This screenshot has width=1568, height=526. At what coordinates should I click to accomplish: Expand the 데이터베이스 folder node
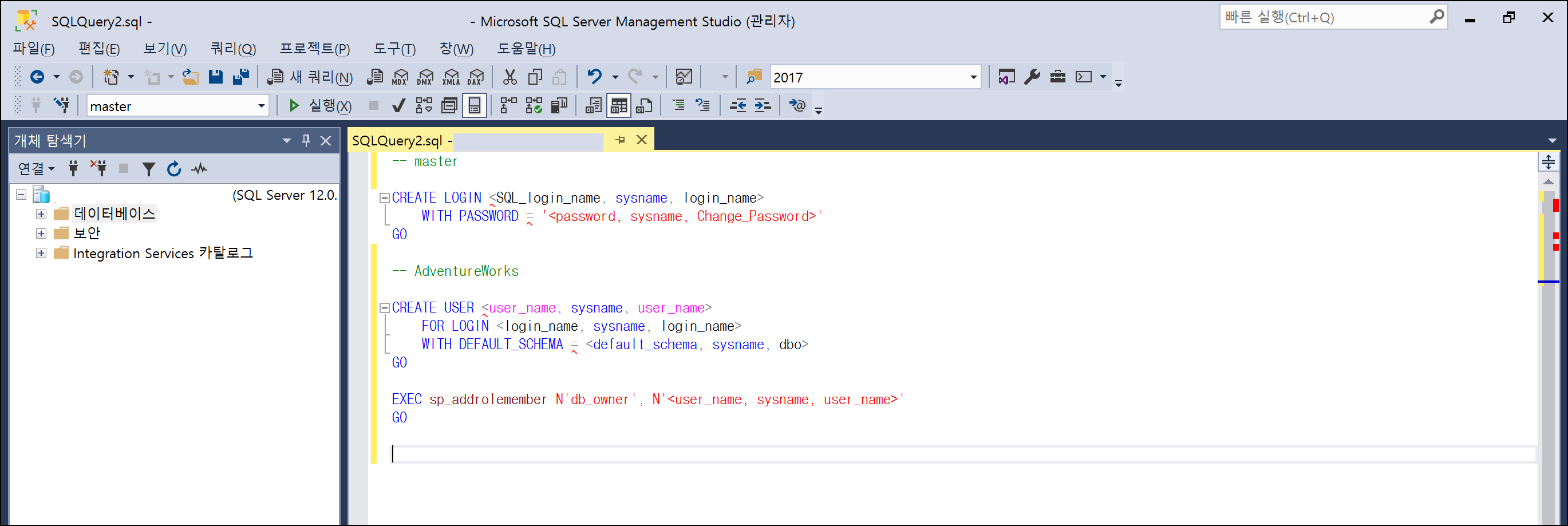41,213
